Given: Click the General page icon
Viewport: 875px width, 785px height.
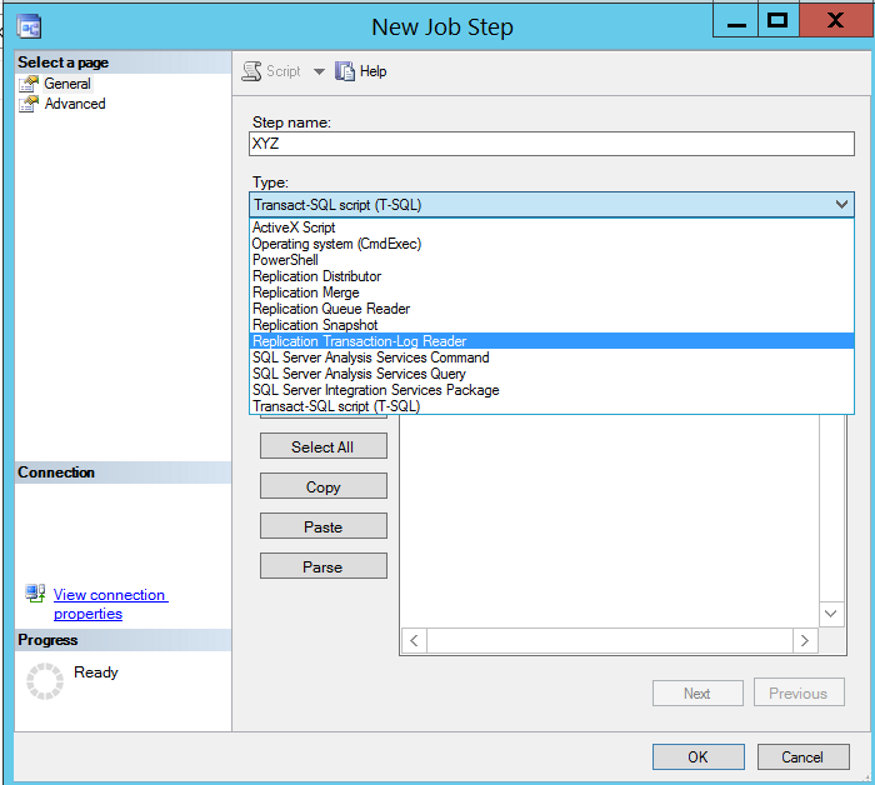Looking at the screenshot, I should [x=28, y=84].
